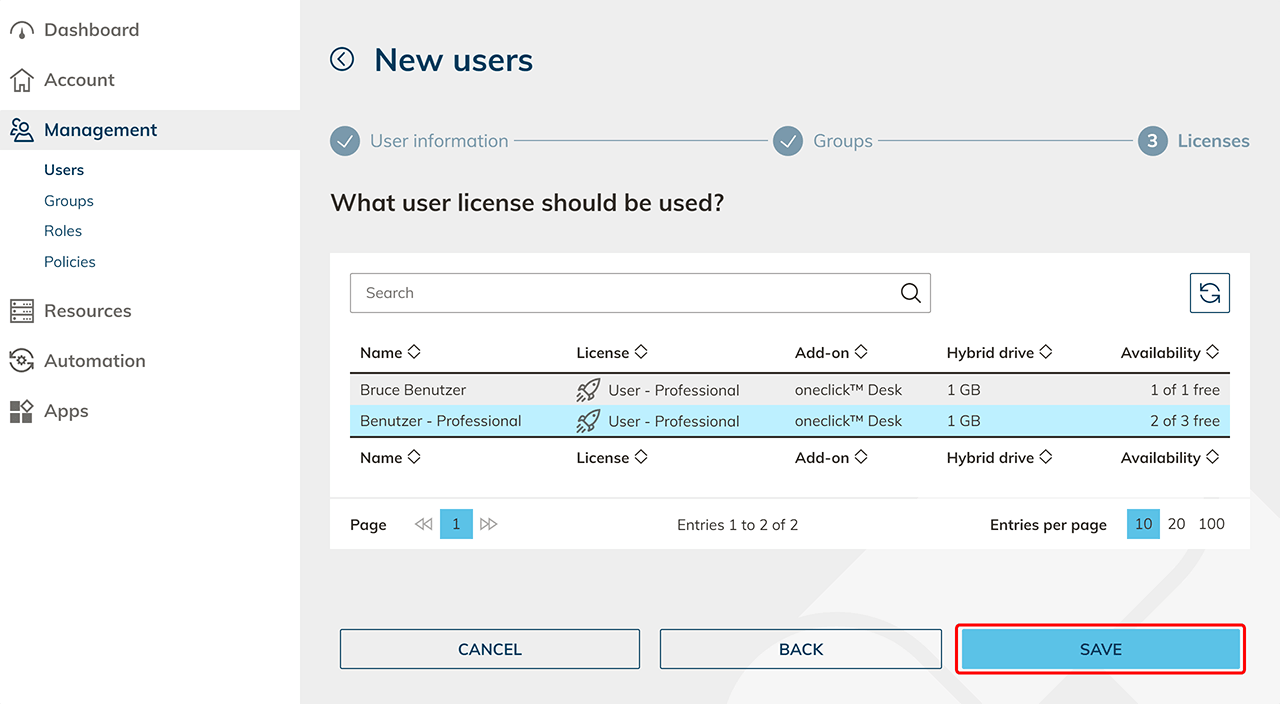Open Groups under Management
Screen dimensions: 1280x704
click(x=69, y=201)
